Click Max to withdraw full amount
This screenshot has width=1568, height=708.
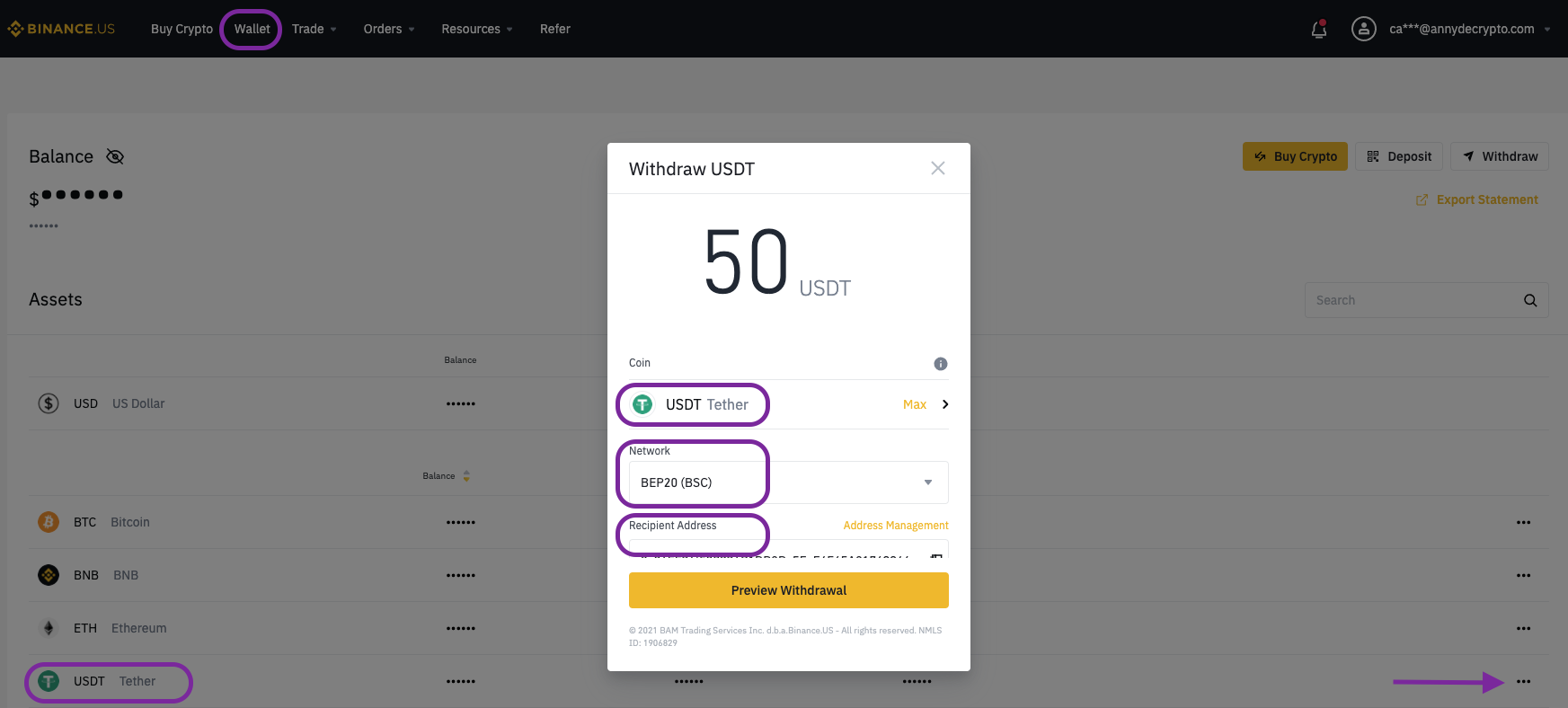tap(915, 404)
